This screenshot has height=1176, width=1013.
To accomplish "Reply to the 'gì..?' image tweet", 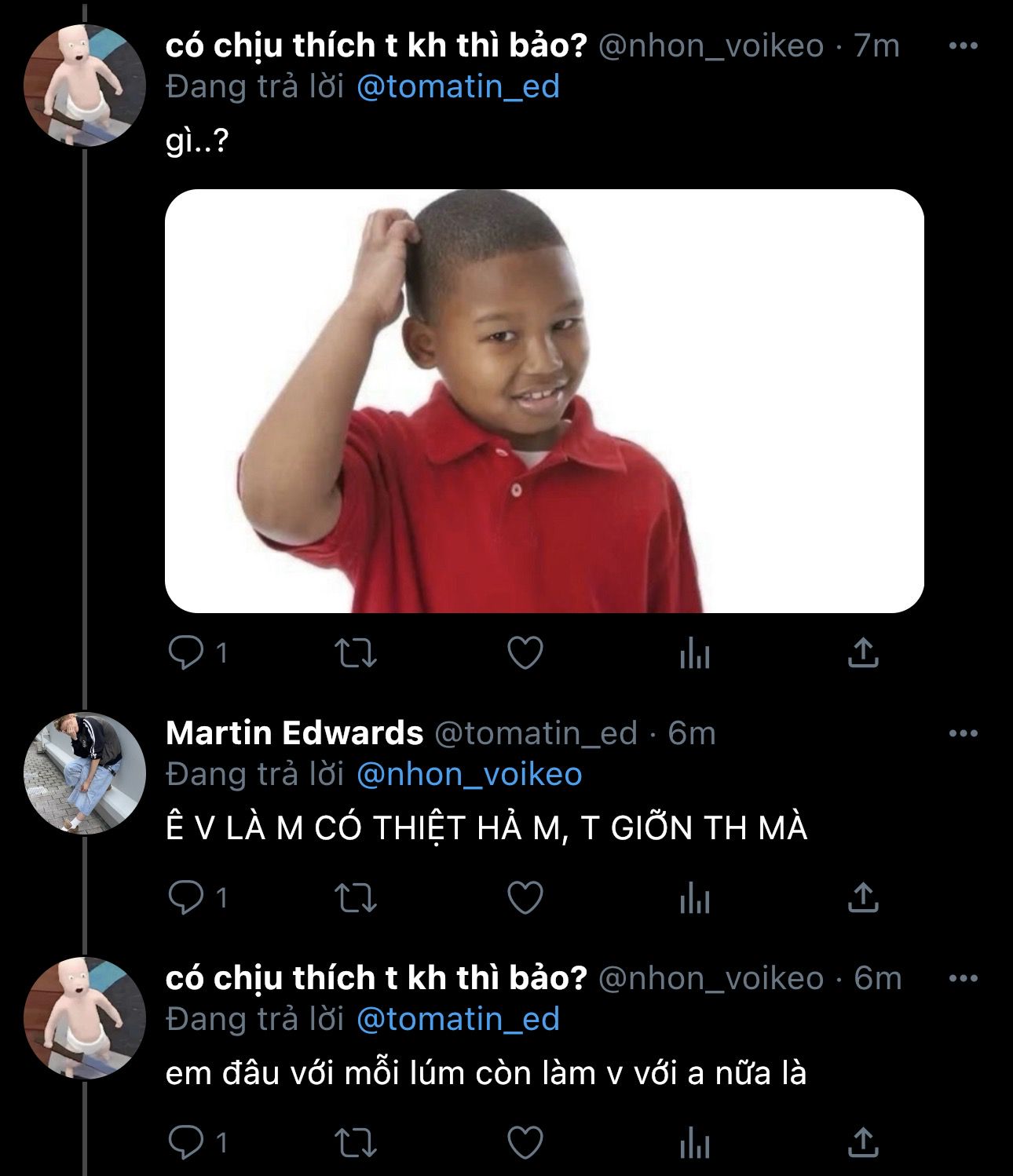I will 187,653.
